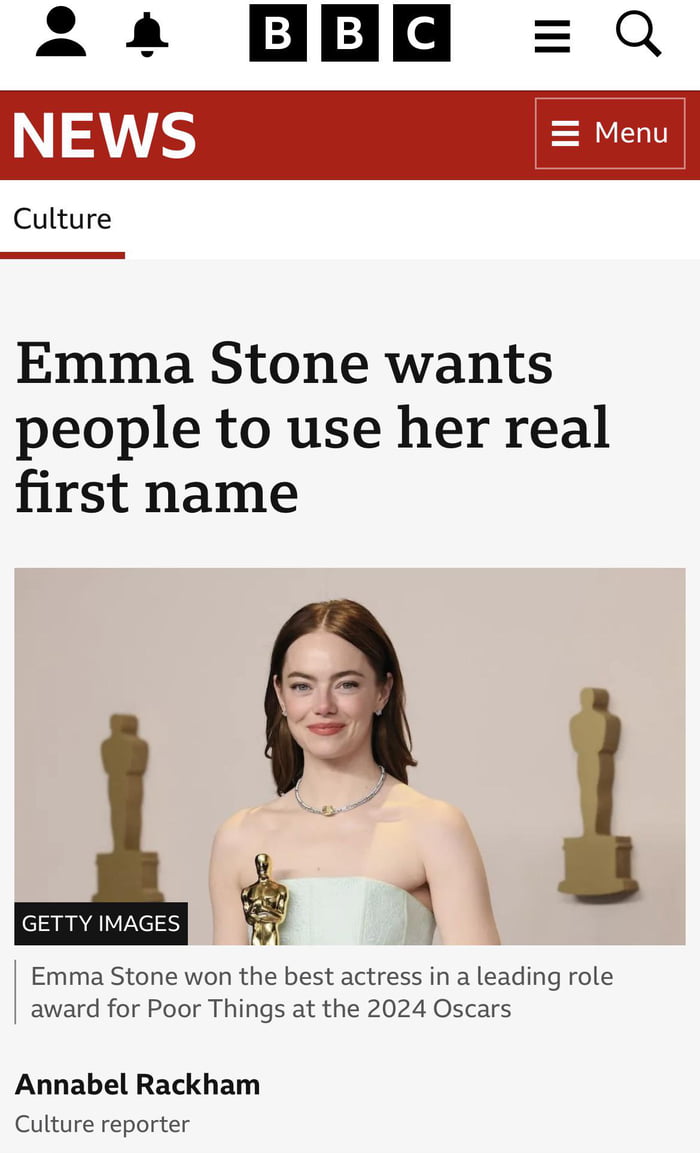Select the Culture section tab

point(62,219)
